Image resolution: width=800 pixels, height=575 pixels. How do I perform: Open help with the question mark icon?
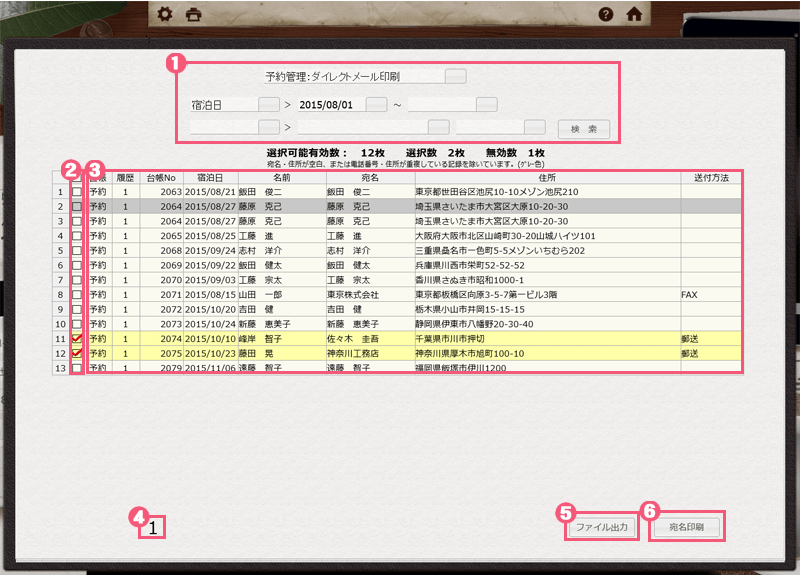coord(605,14)
